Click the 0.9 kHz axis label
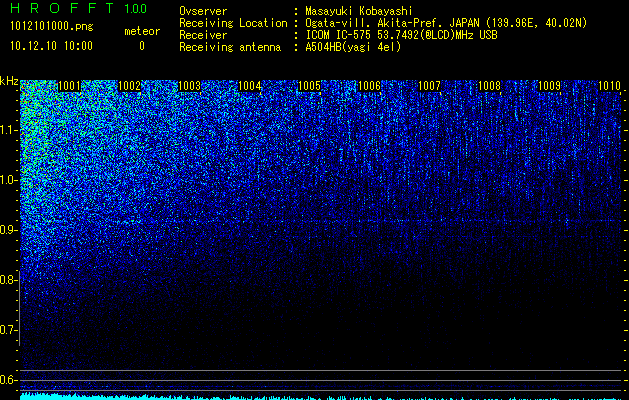The image size is (629, 400). pyautogui.click(x=9, y=230)
